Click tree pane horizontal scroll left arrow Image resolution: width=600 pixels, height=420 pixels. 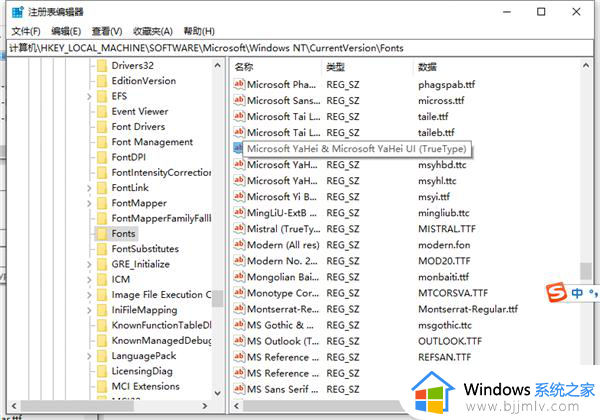14,406
